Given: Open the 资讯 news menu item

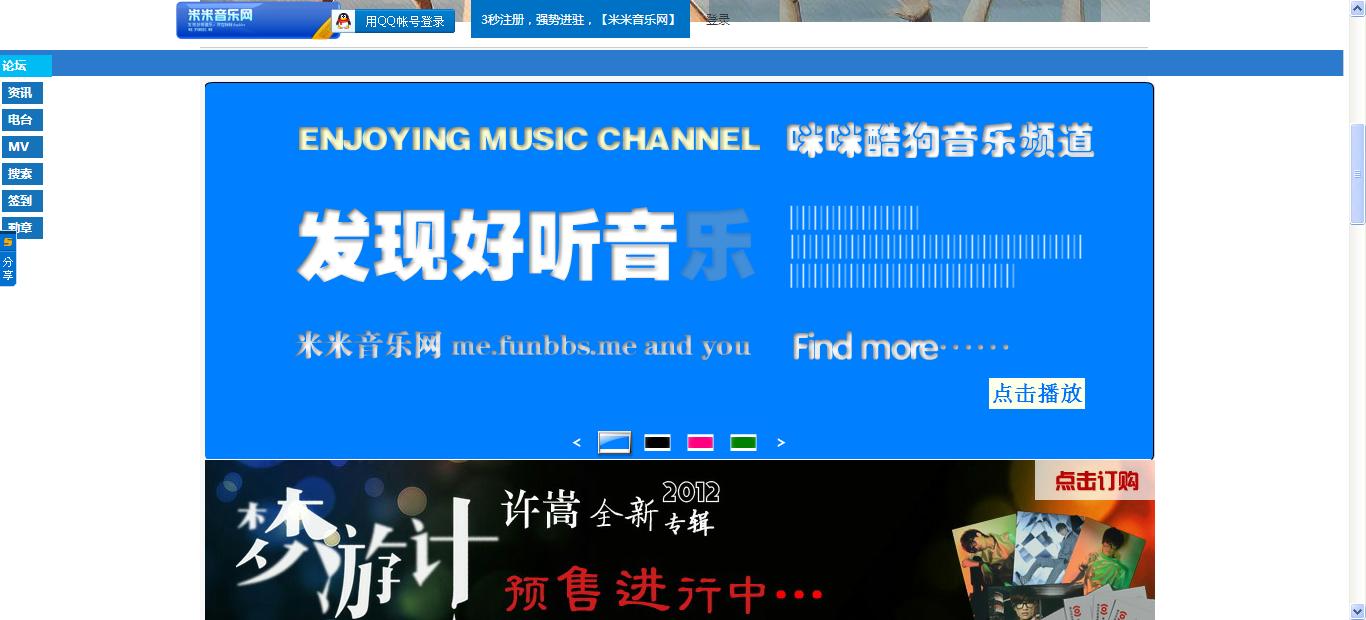Looking at the screenshot, I should [x=22, y=93].
